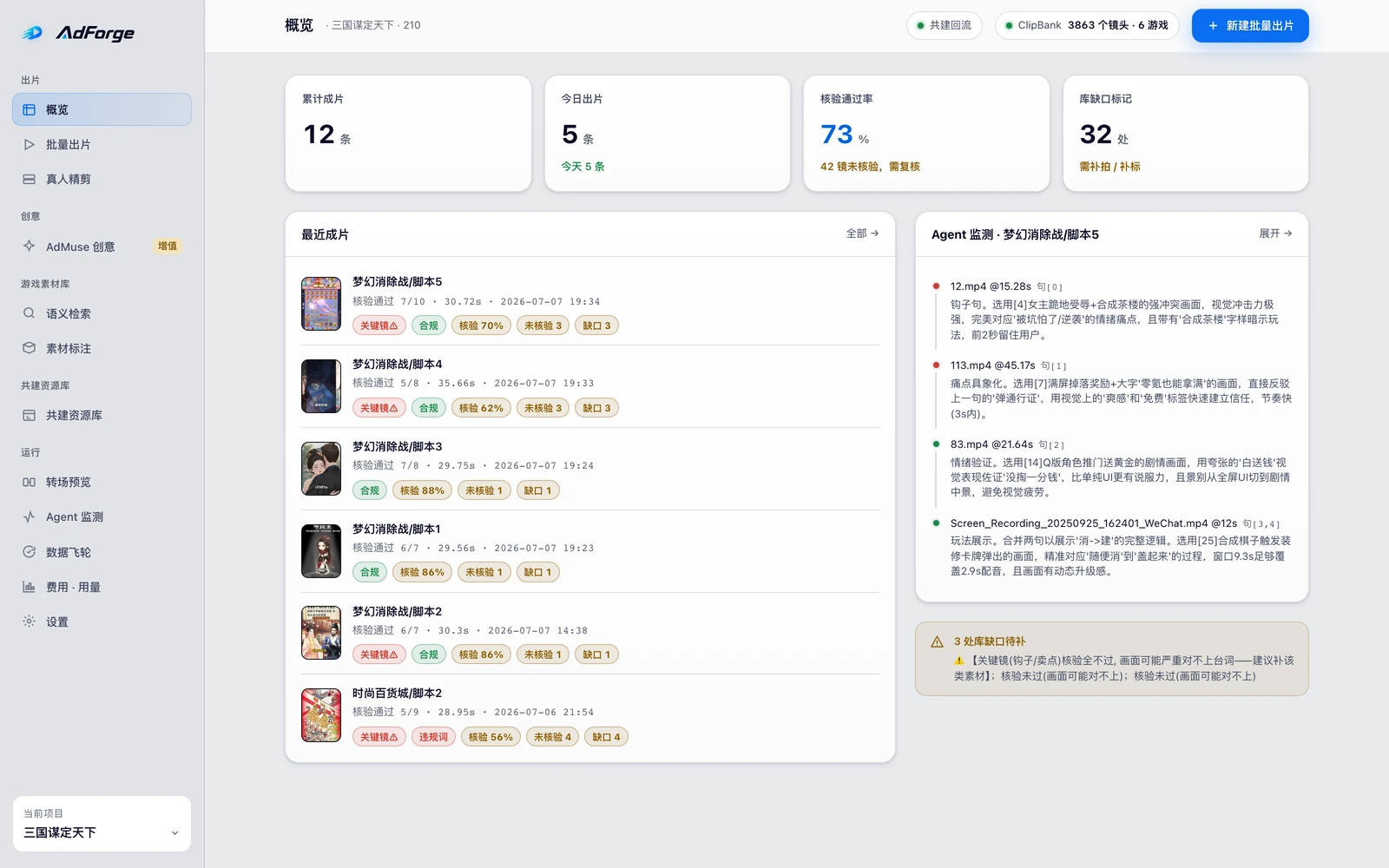Click the 转场预览 sidebar icon
This screenshot has width=1389, height=868.
coord(29,482)
